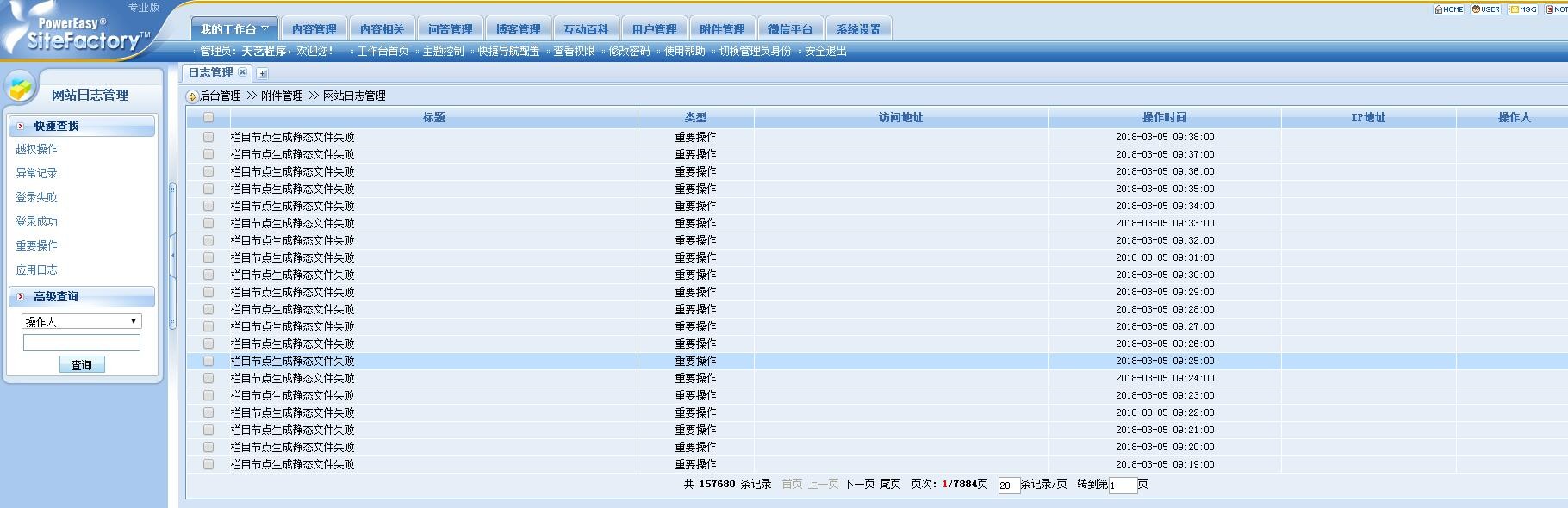This screenshot has height=508, width=1568.
Task: Close the 日志管理 tab with its X
Action: tap(243, 72)
